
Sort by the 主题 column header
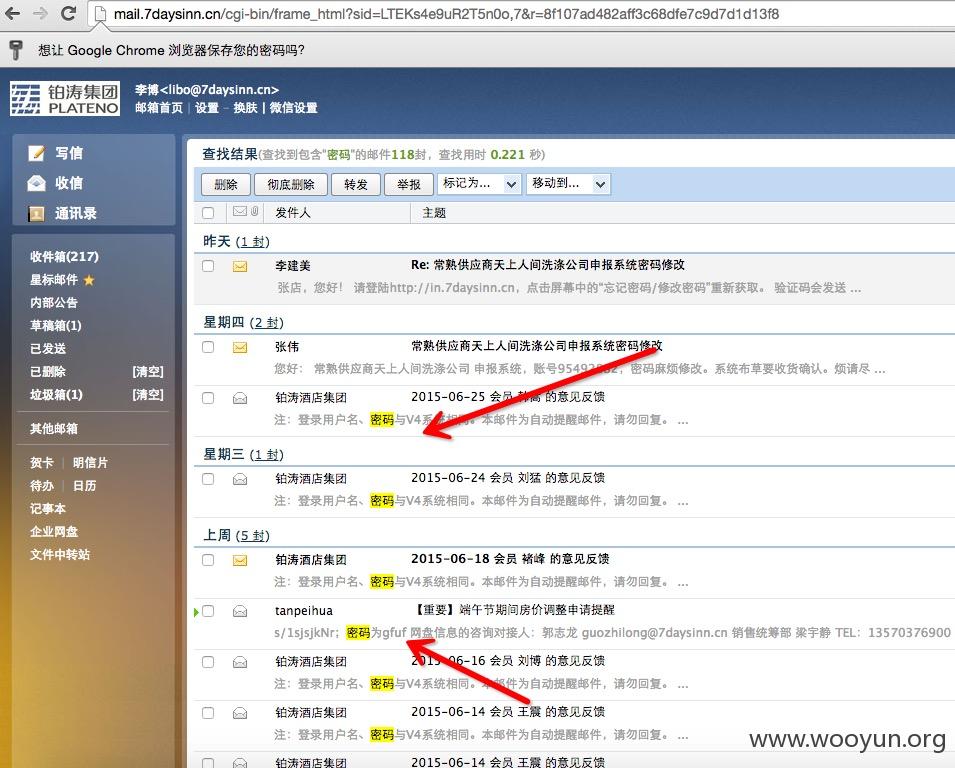(434, 213)
